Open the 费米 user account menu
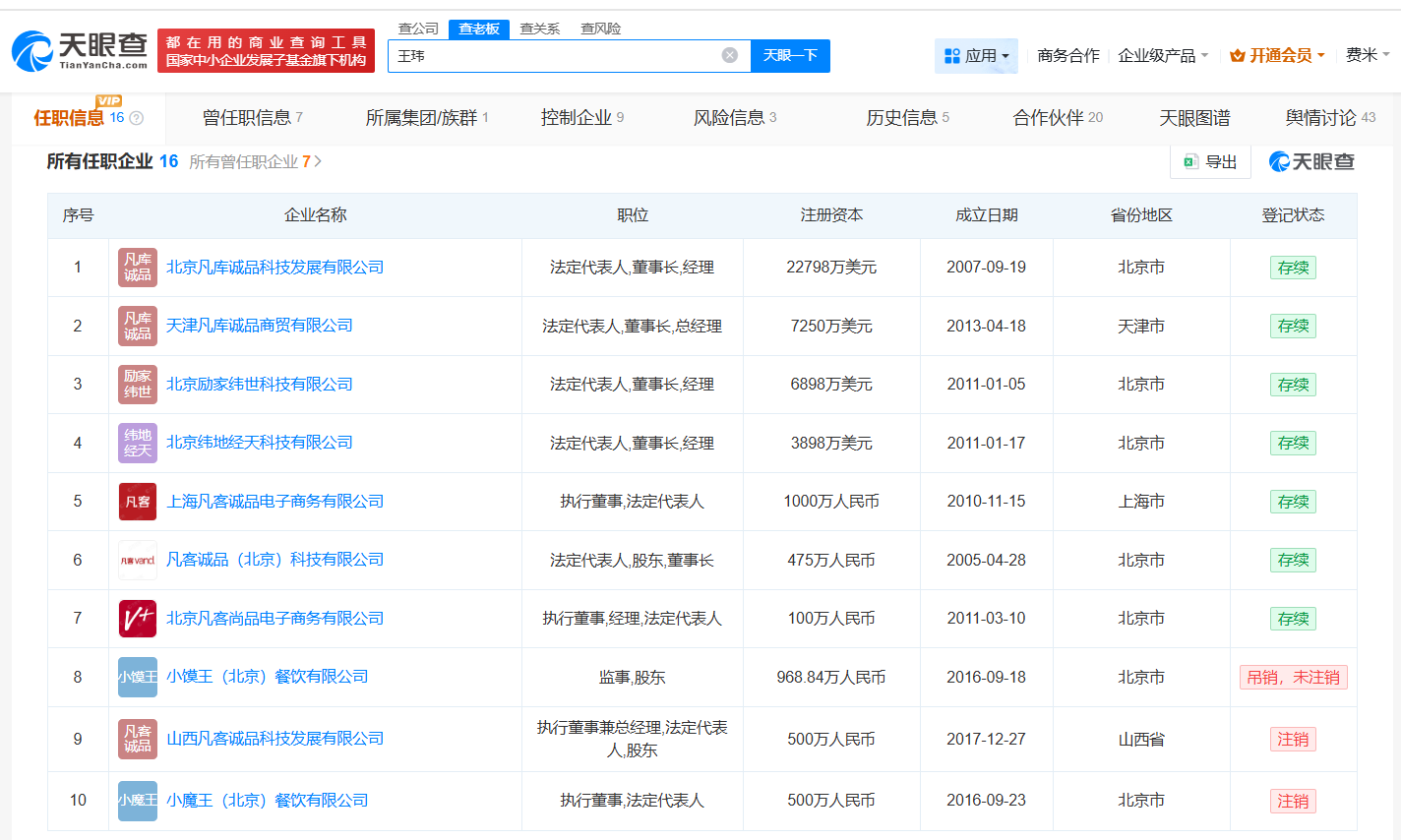The image size is (1401, 840). 1367,55
